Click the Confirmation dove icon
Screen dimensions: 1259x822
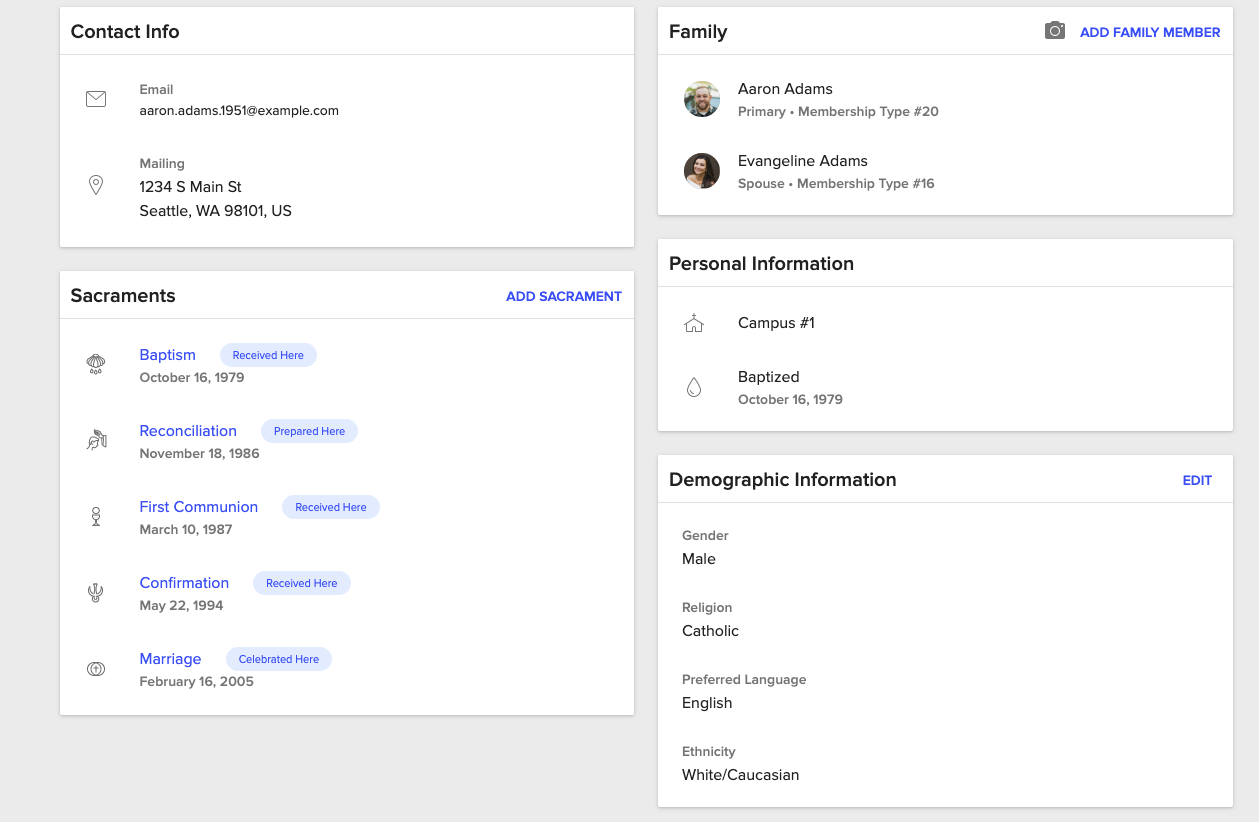(x=95, y=591)
